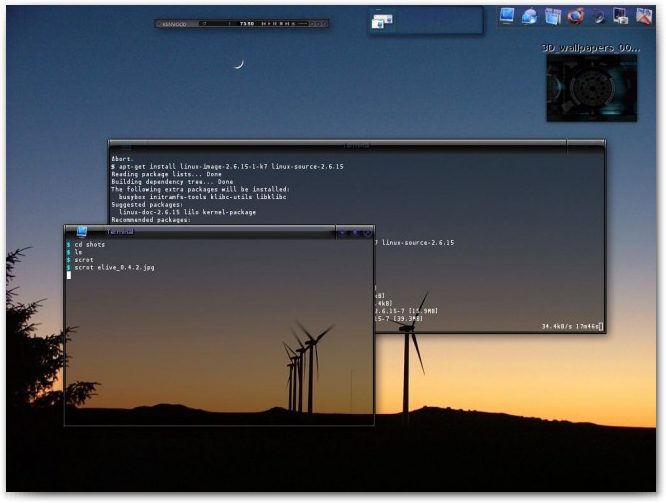This screenshot has height=503, width=666.
Task: Click the 3D_wallpapers_00... file label
Action: click(590, 47)
